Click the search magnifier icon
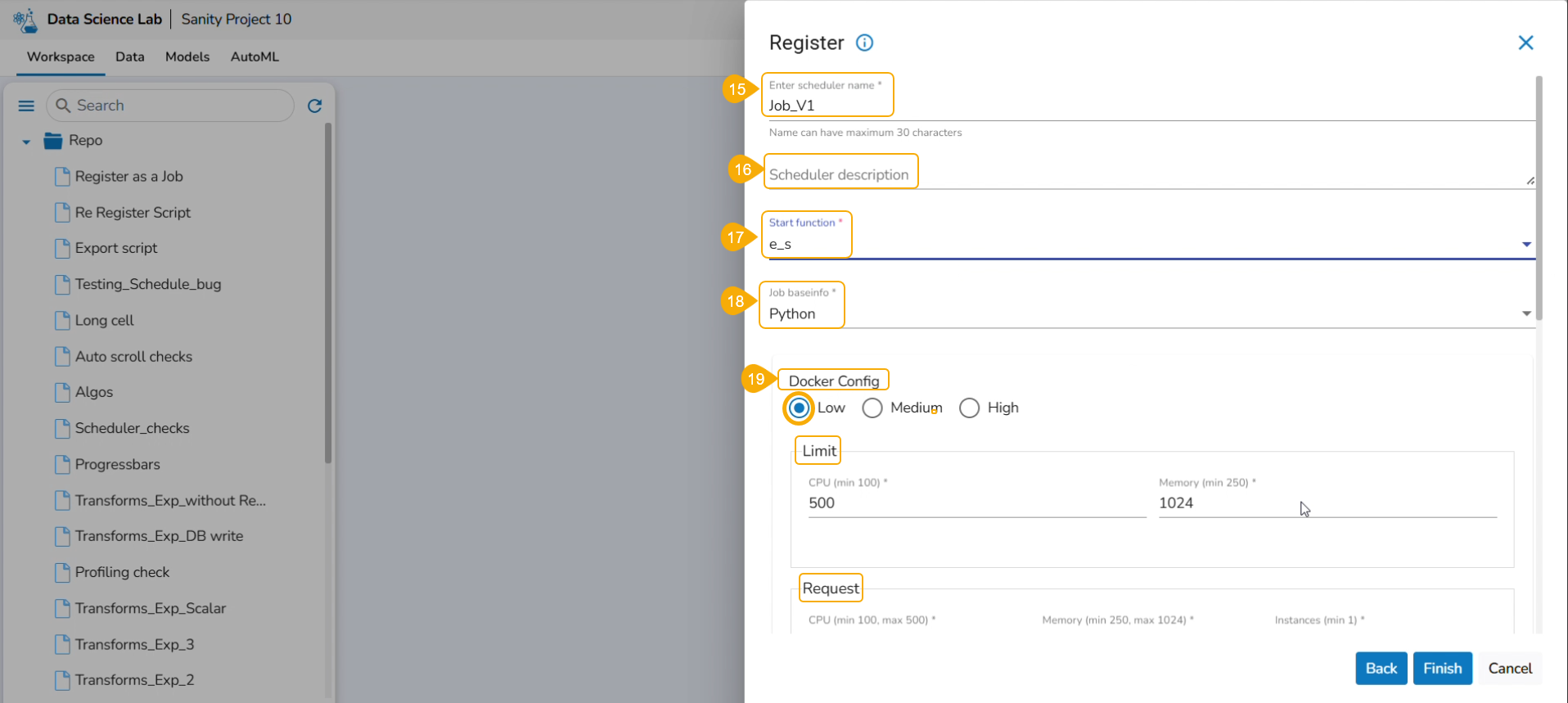 [63, 106]
